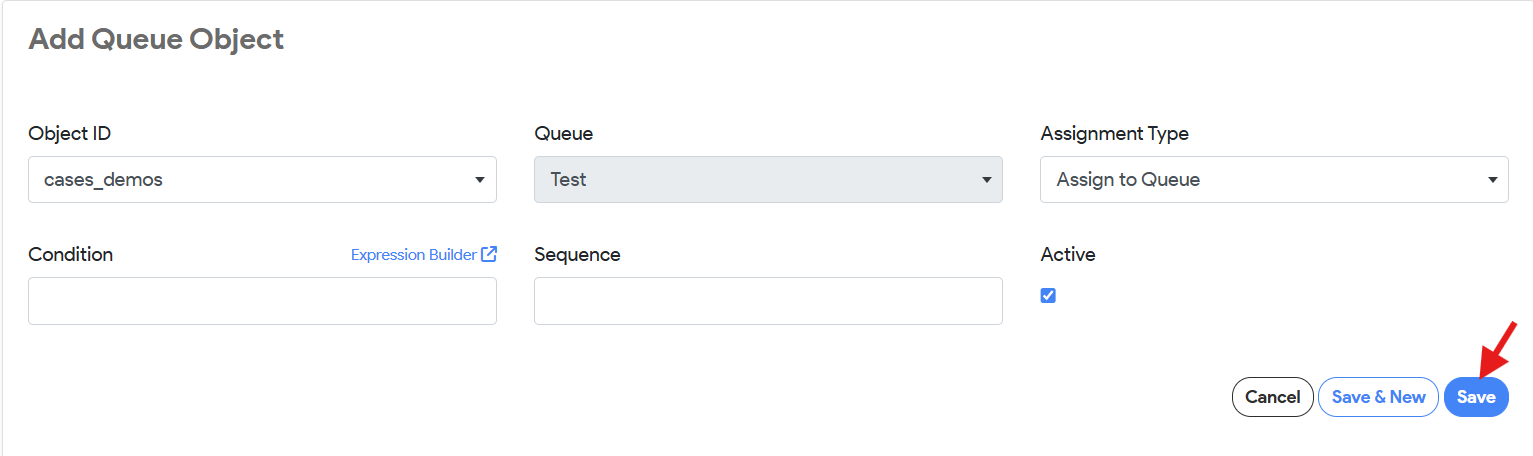The height and width of the screenshot is (456, 1533).
Task: Click the caret arrow in Assignment Type field
Action: (1491, 181)
